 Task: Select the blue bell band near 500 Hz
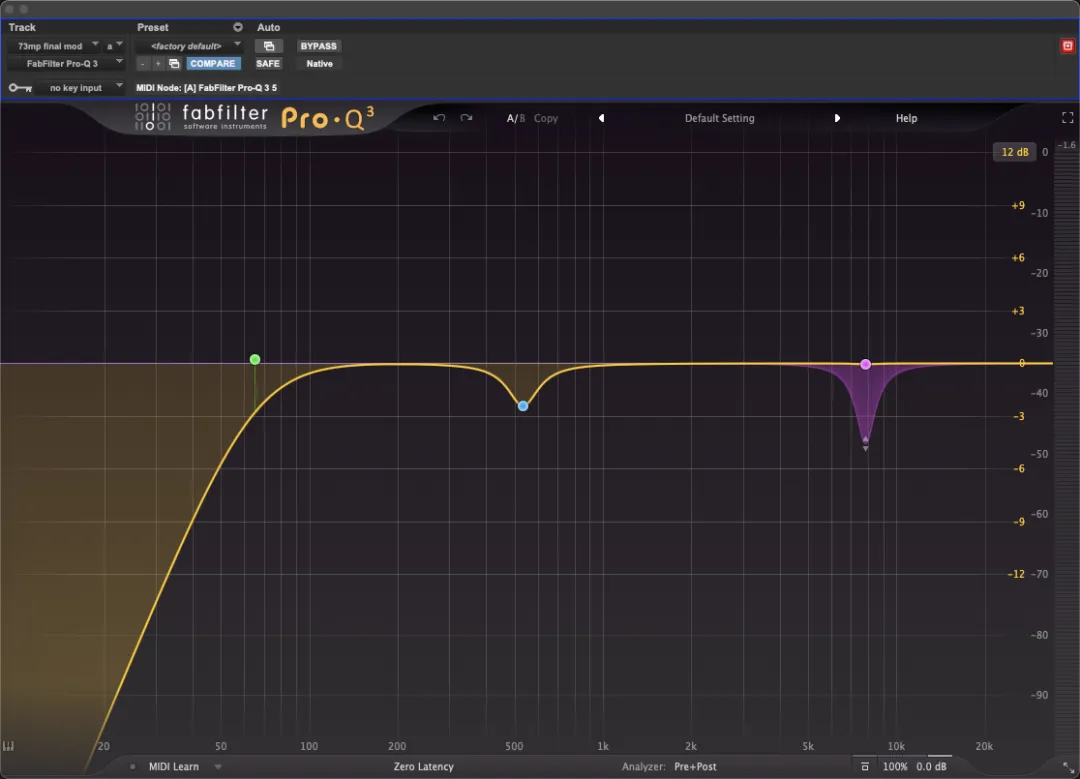[x=523, y=406]
